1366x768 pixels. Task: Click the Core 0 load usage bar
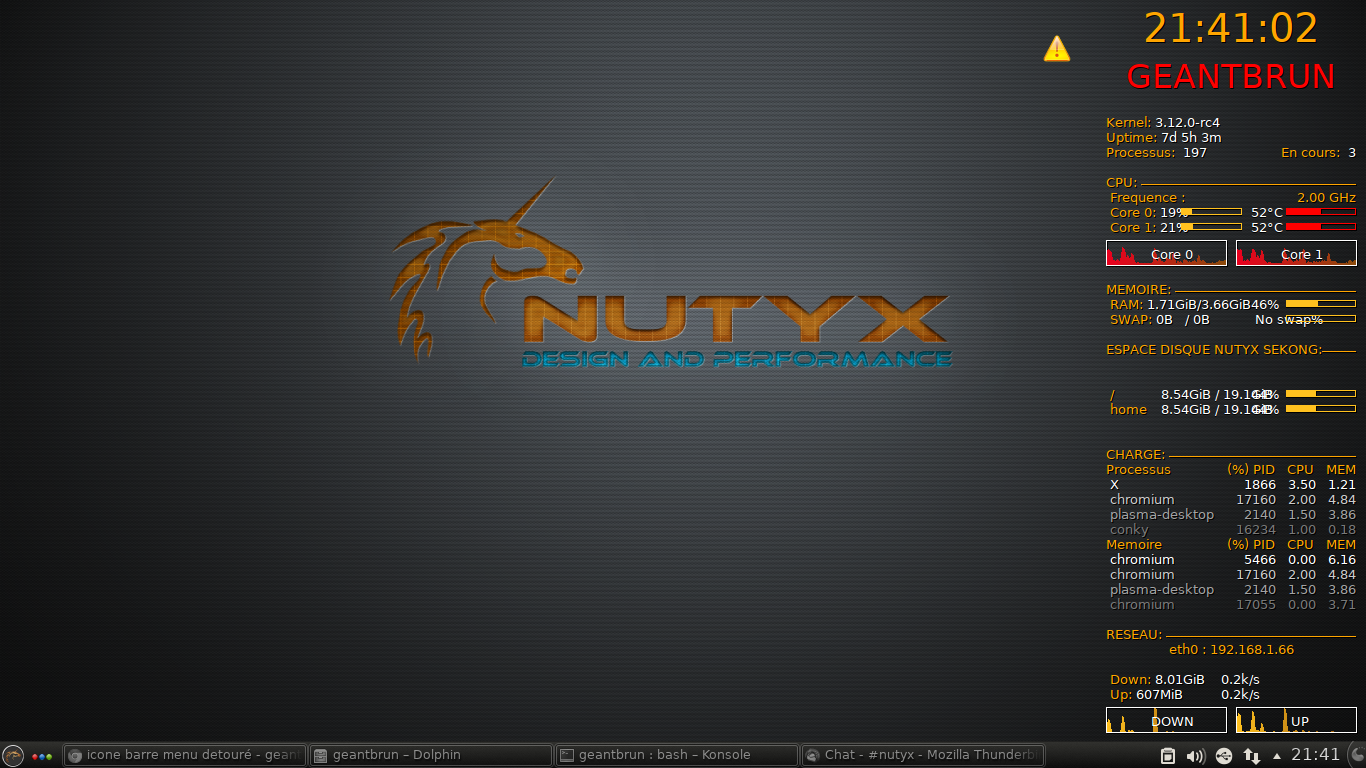[1210, 212]
